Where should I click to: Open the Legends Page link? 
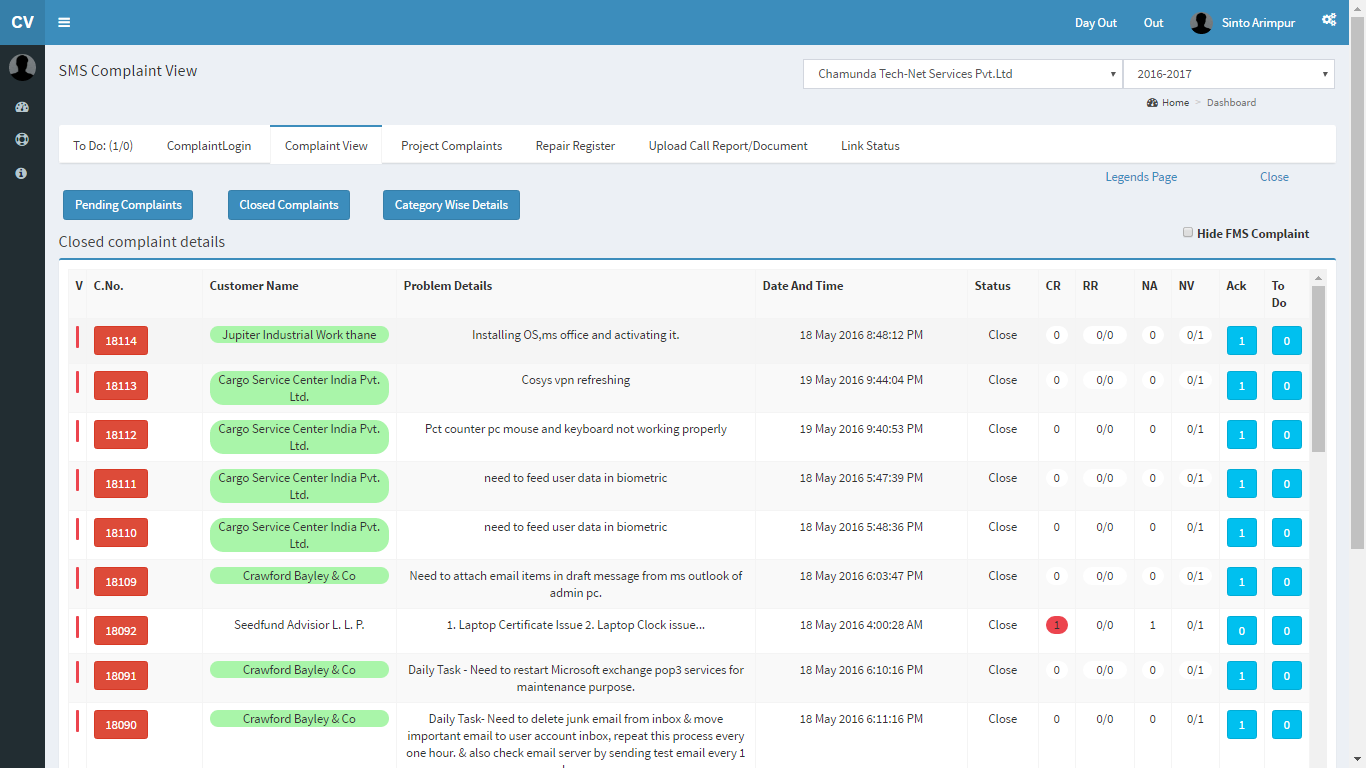click(1141, 177)
